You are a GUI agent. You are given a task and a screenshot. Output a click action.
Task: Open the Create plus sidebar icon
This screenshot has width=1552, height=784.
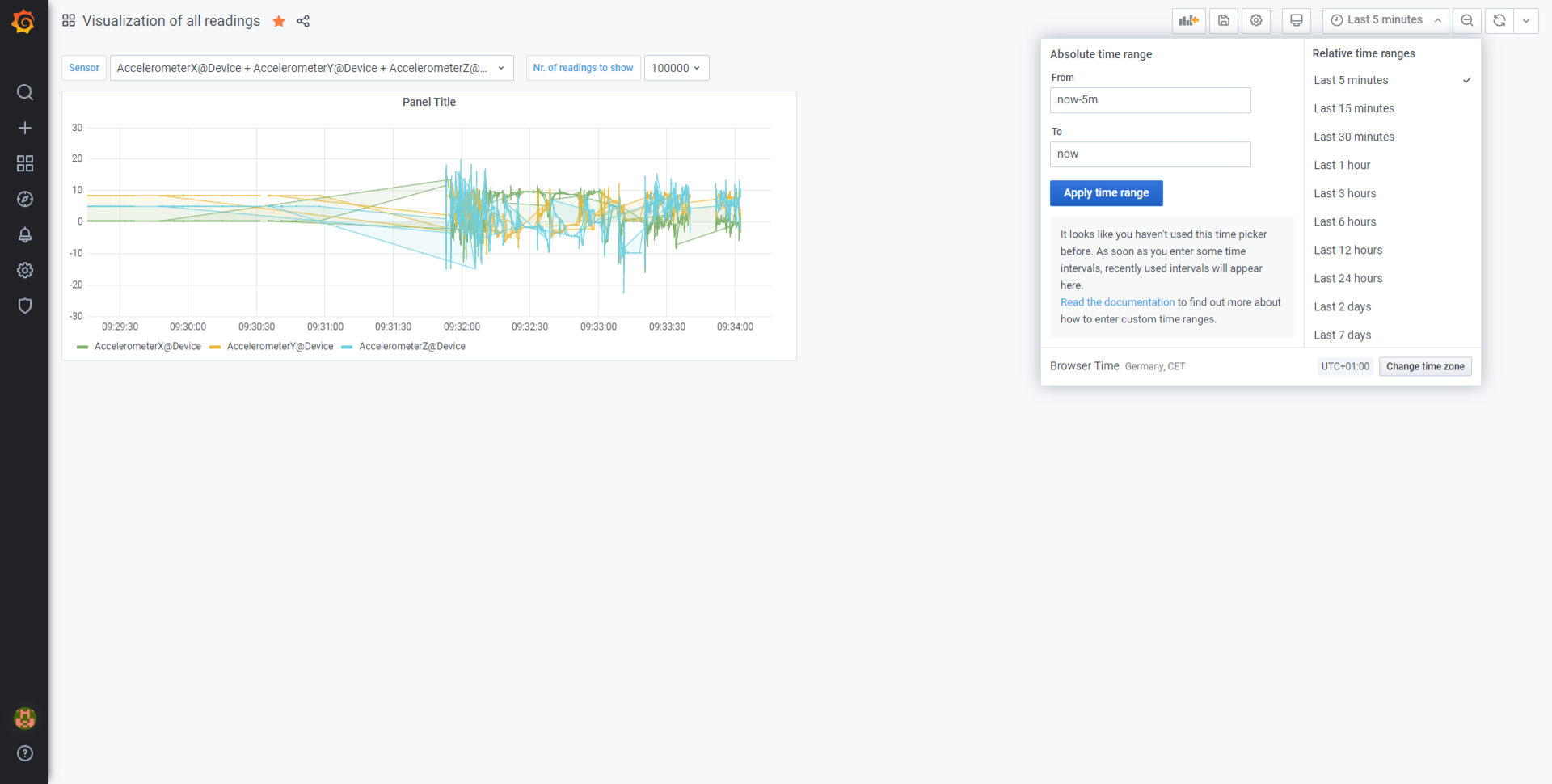coord(25,128)
